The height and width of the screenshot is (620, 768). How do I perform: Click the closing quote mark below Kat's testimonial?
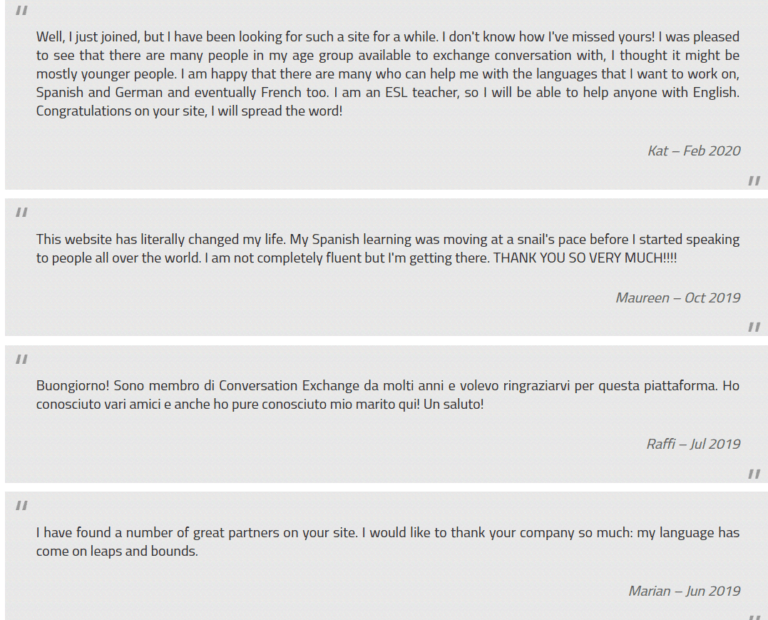tap(754, 181)
